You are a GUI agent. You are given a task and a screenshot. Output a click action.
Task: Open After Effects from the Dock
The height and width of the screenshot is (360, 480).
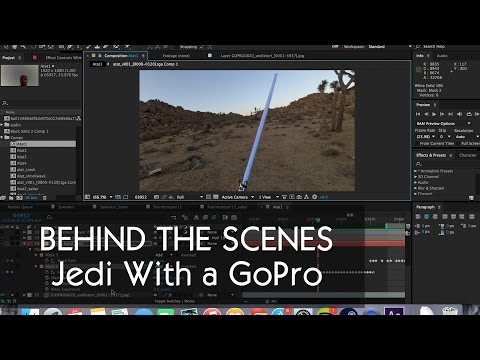pos(394,311)
